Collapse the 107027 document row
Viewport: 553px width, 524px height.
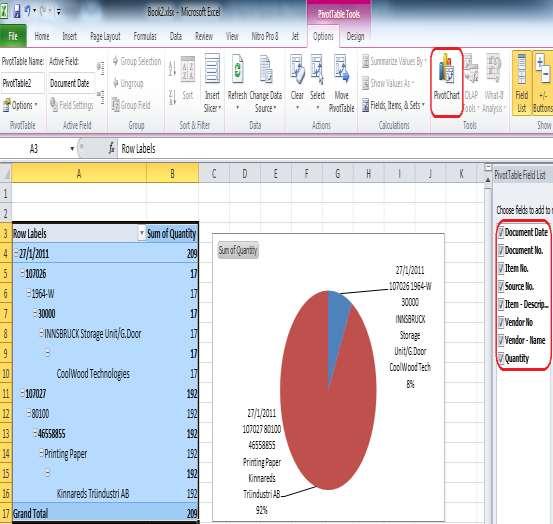22,392
